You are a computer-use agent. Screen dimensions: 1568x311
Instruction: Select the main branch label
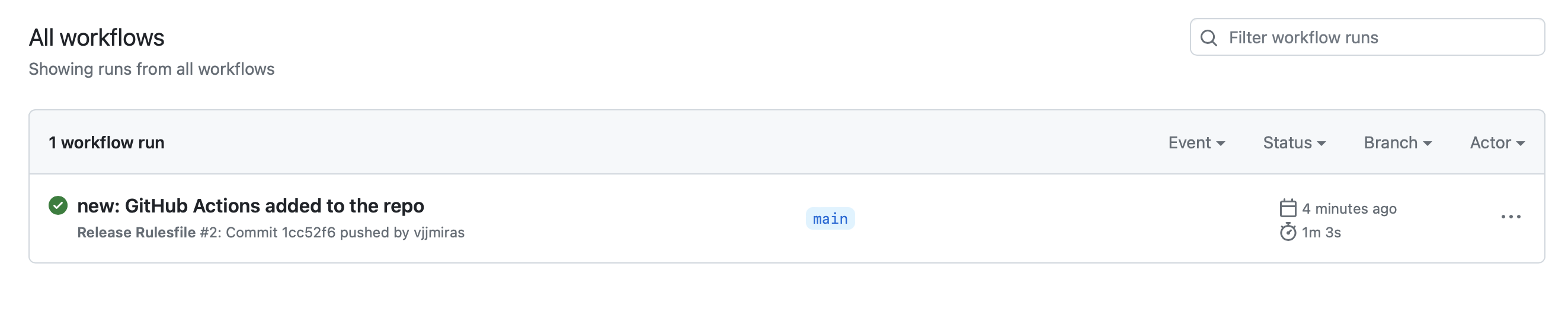[830, 219]
